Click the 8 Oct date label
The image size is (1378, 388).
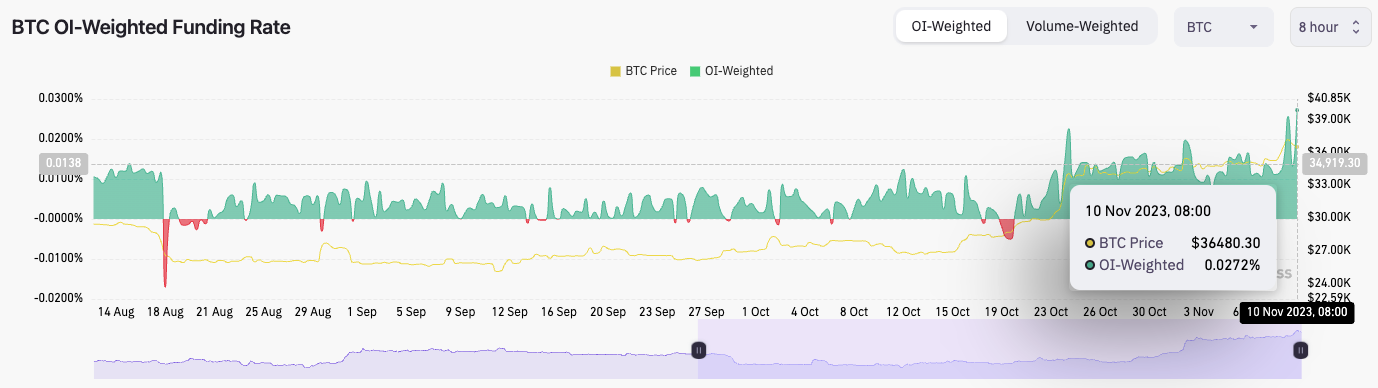(853, 312)
